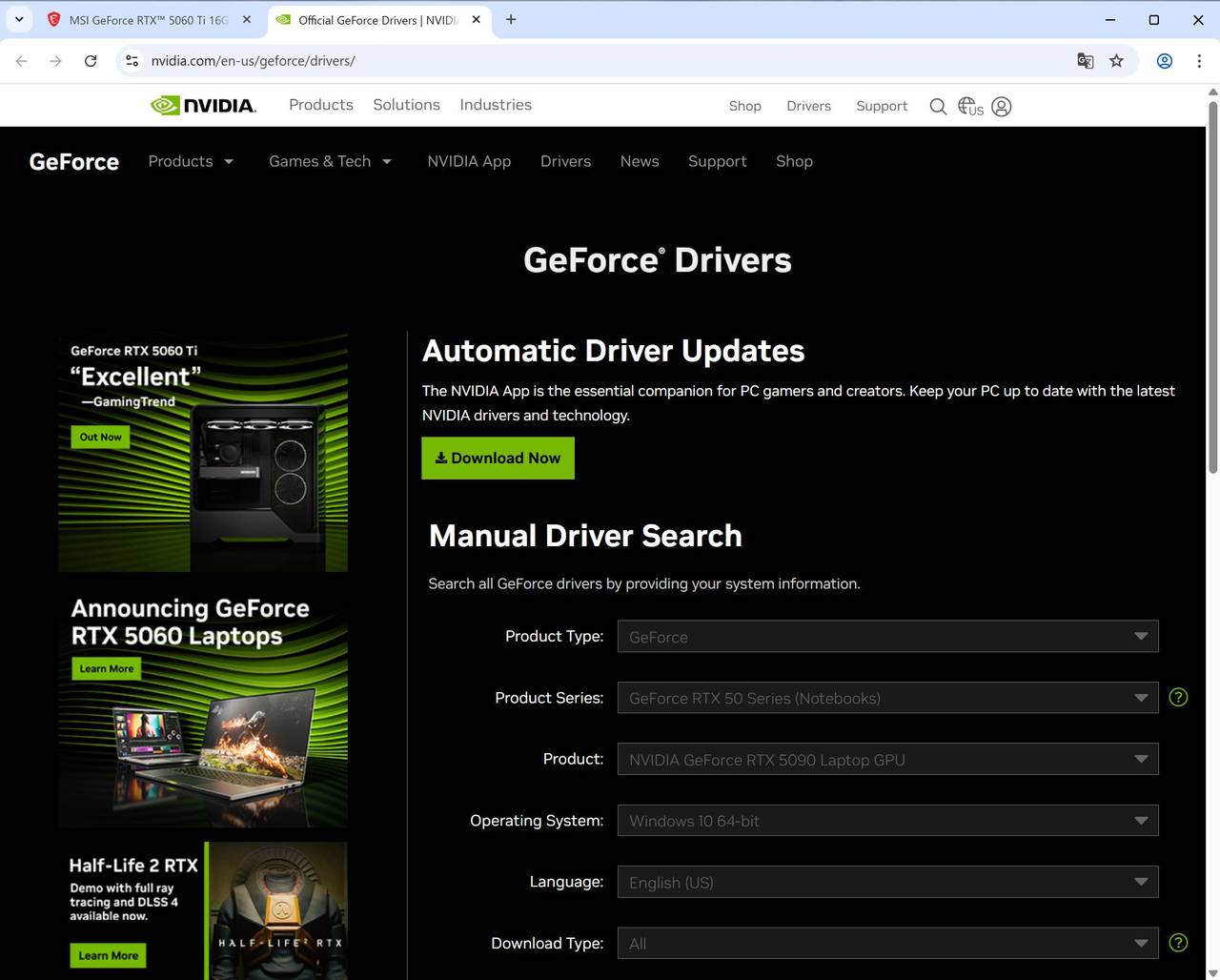The image size is (1220, 980).
Task: Open the site search magnifier icon
Action: tap(938, 107)
